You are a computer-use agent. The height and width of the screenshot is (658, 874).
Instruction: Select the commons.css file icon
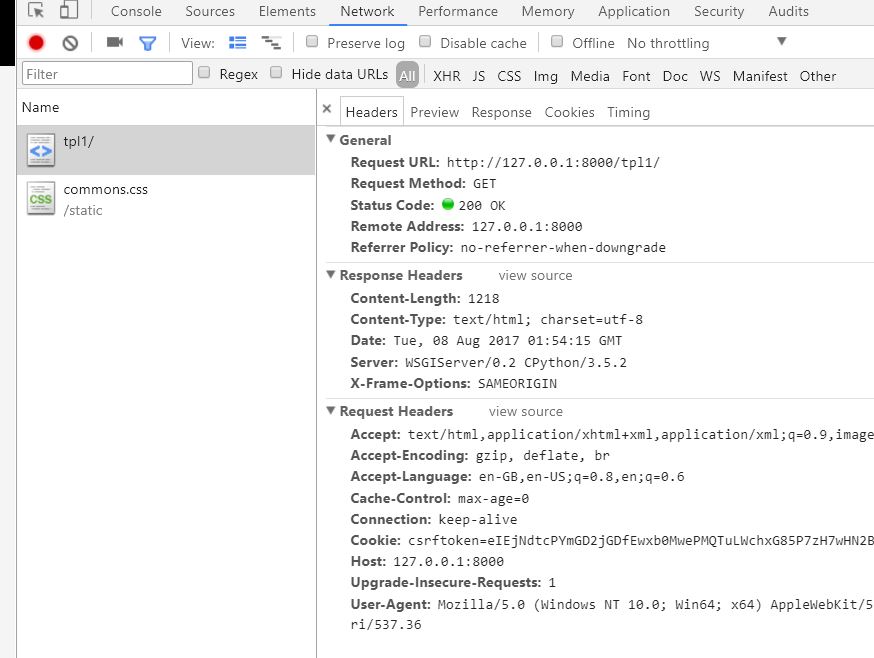coord(41,198)
